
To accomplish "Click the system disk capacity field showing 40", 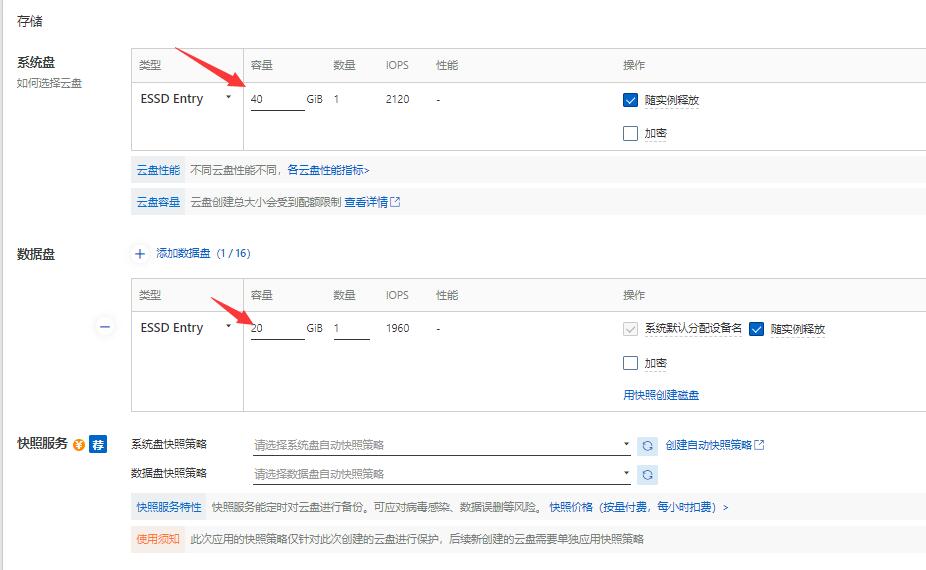I will click(x=276, y=100).
